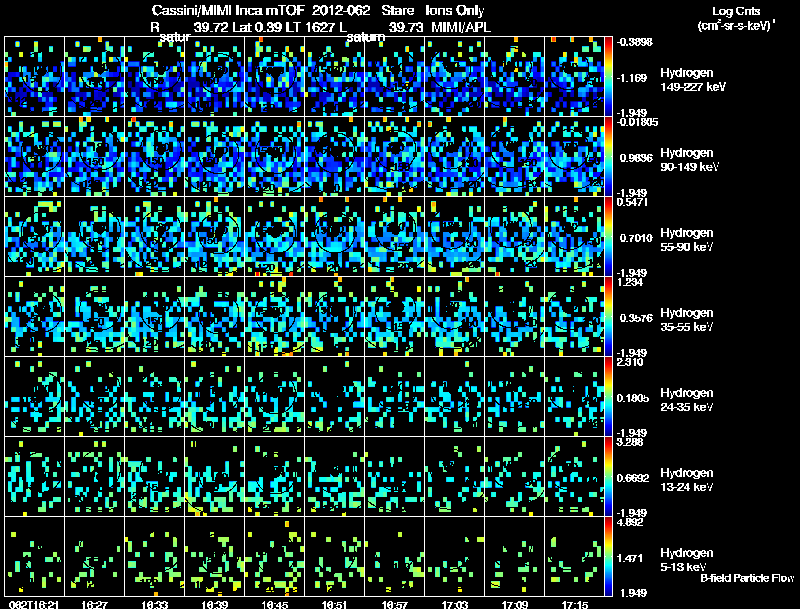Click the Cassini/MIMI Inca mTOF title text
The width and height of the screenshot is (800, 609).
tap(228, 11)
